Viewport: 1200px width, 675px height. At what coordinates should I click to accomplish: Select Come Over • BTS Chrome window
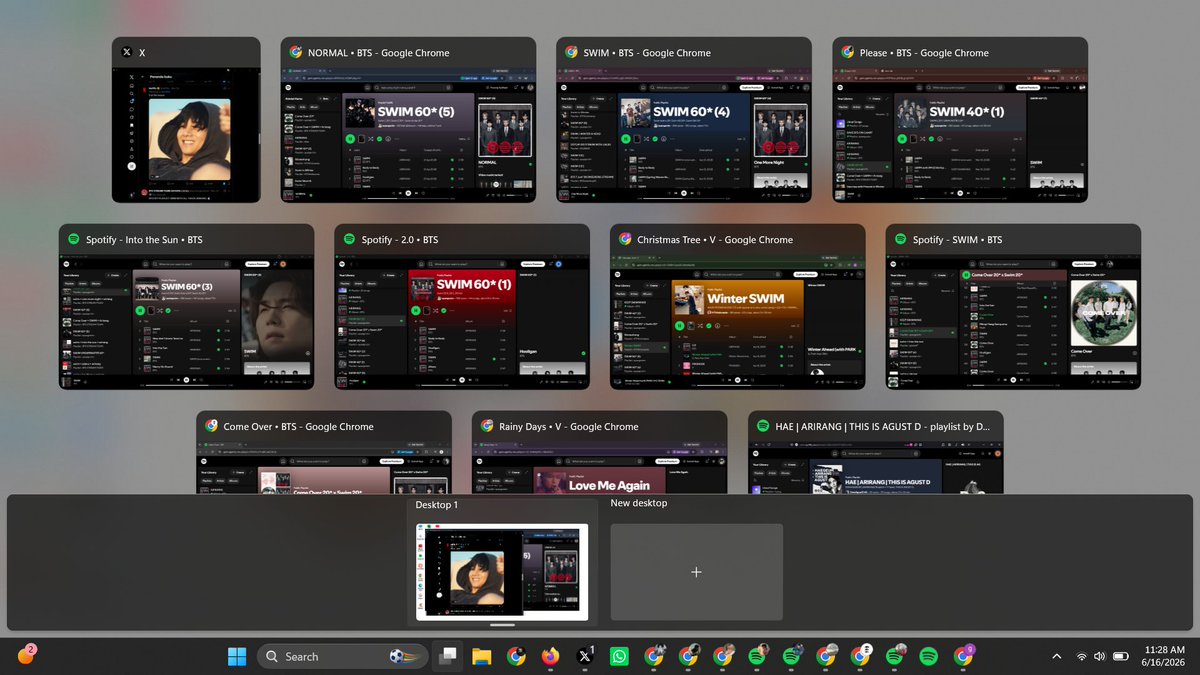point(324,452)
